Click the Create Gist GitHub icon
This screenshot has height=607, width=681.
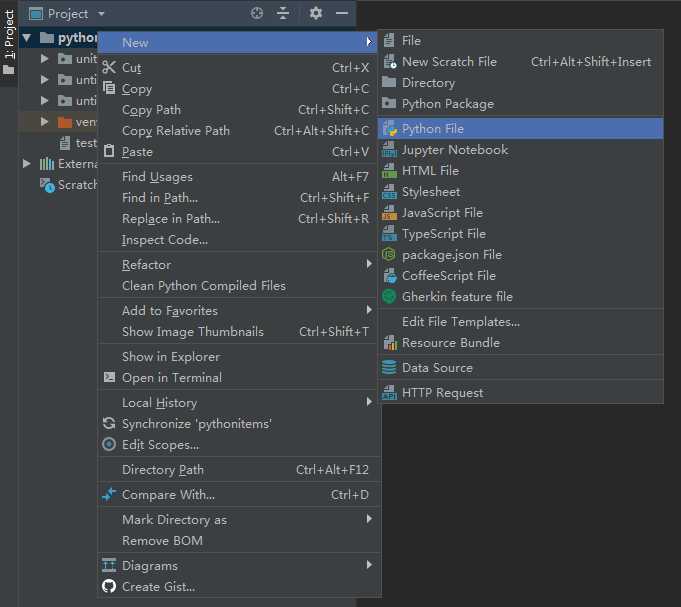(x=110, y=587)
